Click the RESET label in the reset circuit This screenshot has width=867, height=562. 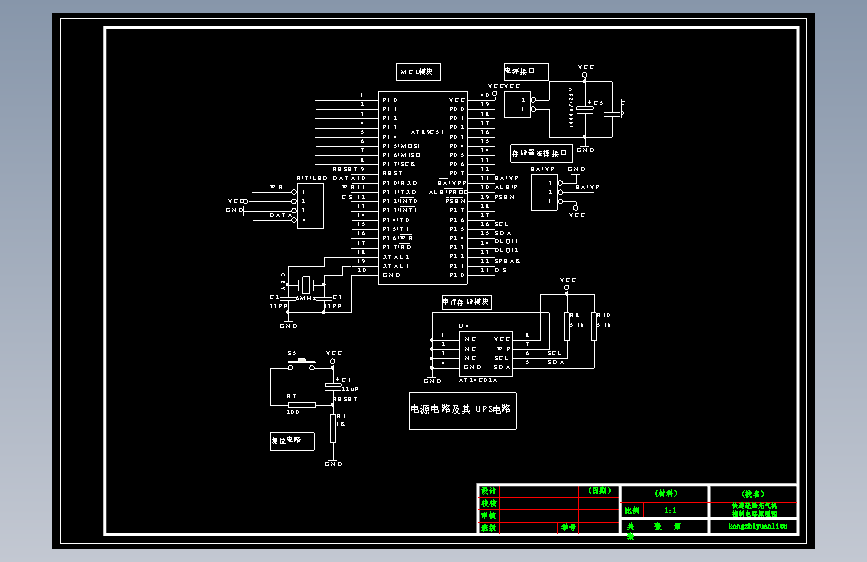346,399
